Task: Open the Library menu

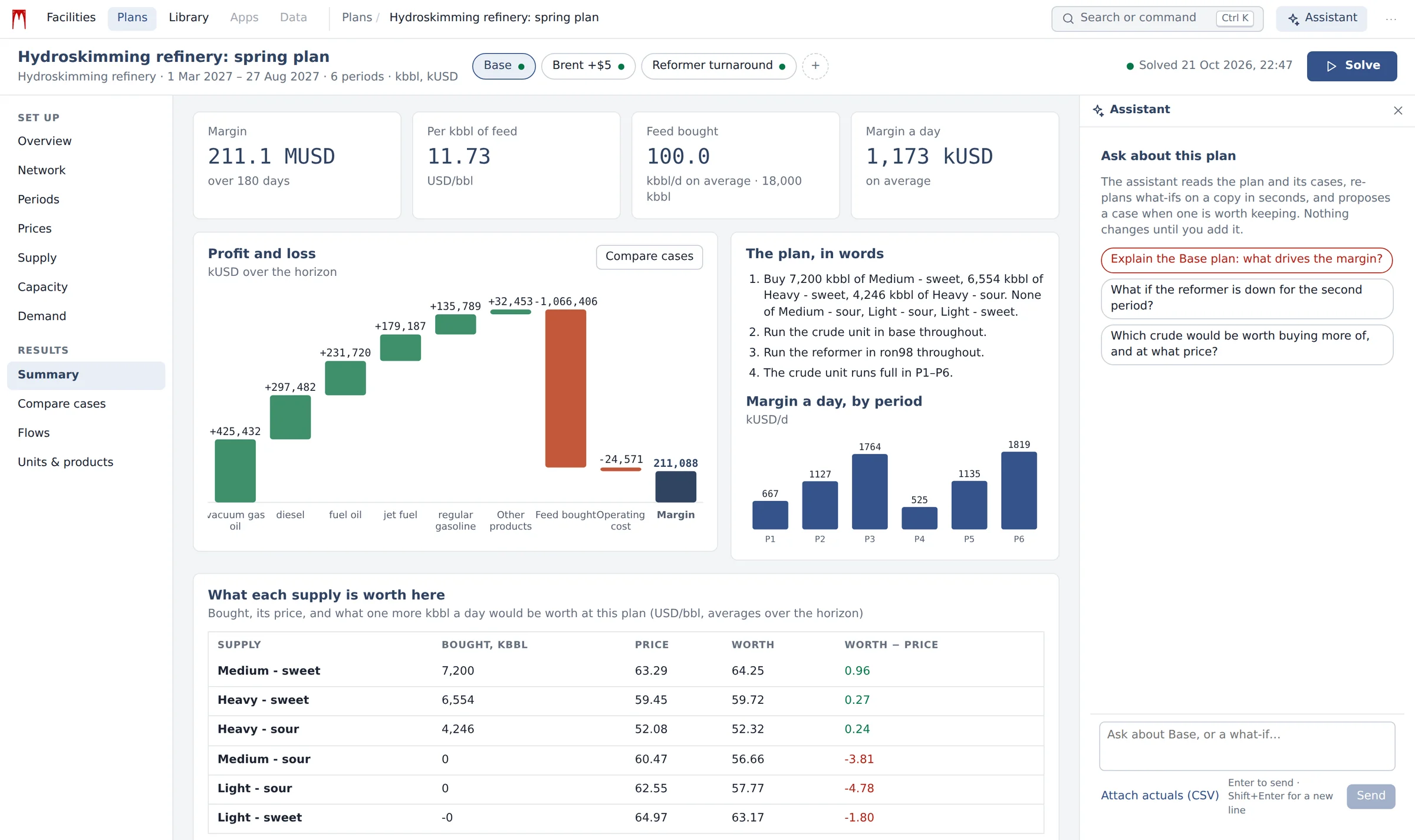Action: tap(189, 18)
